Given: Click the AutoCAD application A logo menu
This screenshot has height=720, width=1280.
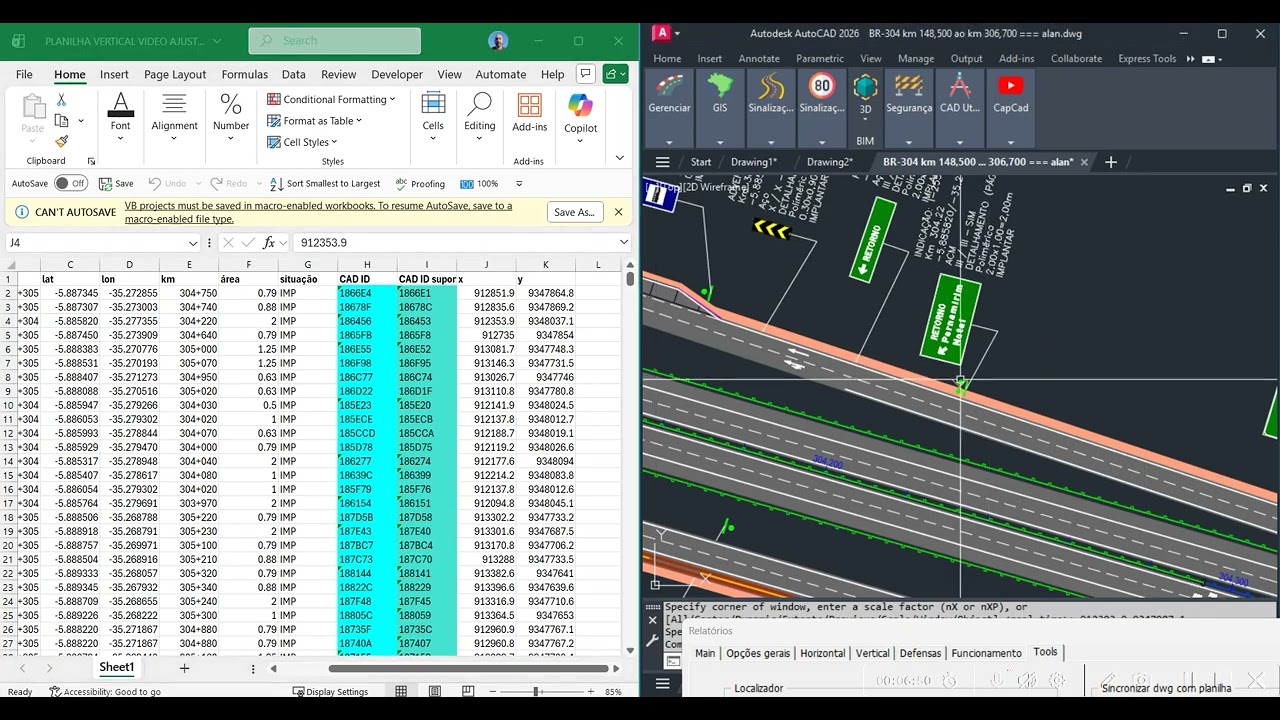Looking at the screenshot, I should pos(661,33).
